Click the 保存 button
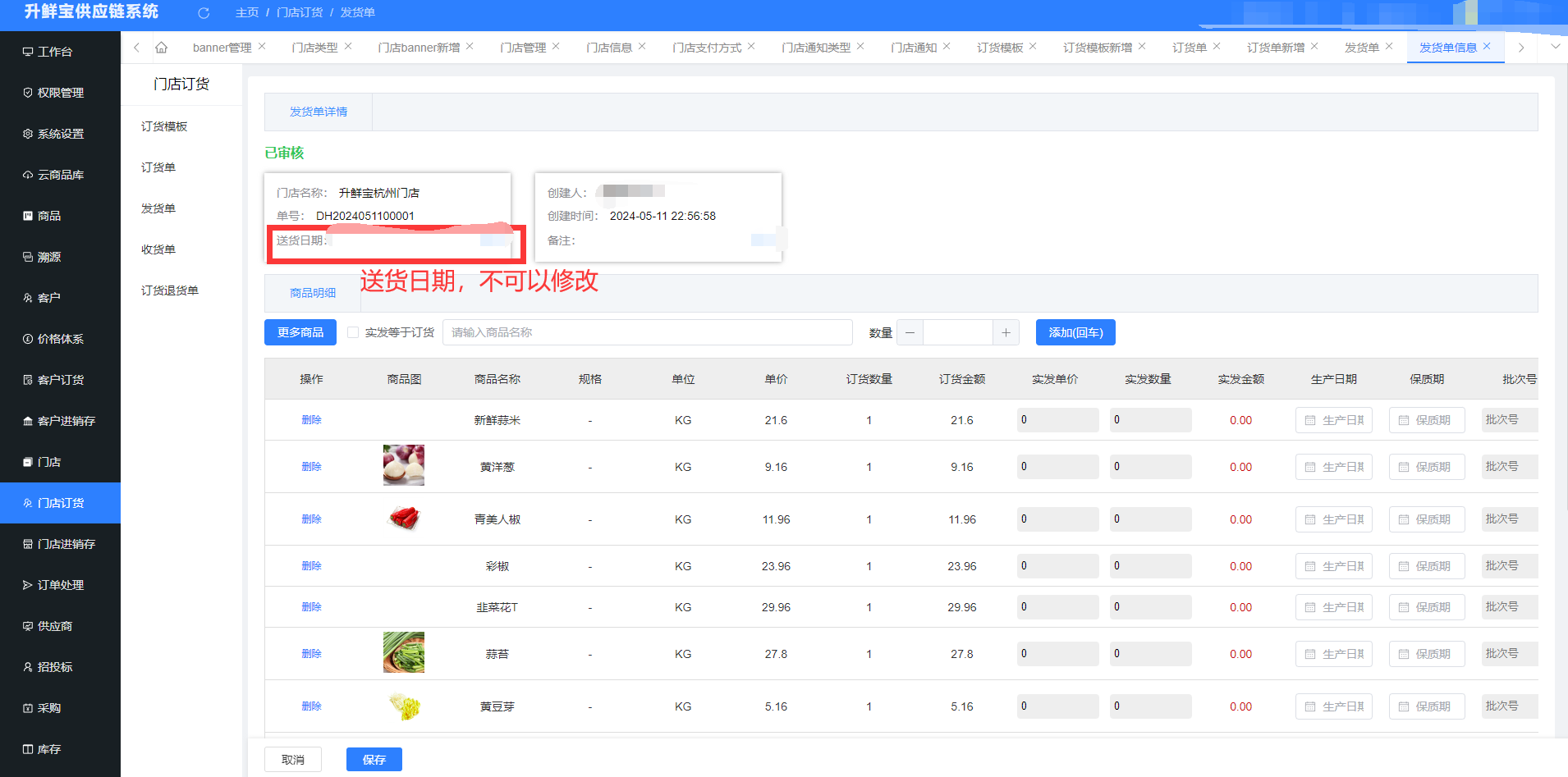Viewport: 1568px width, 777px height. [374, 760]
